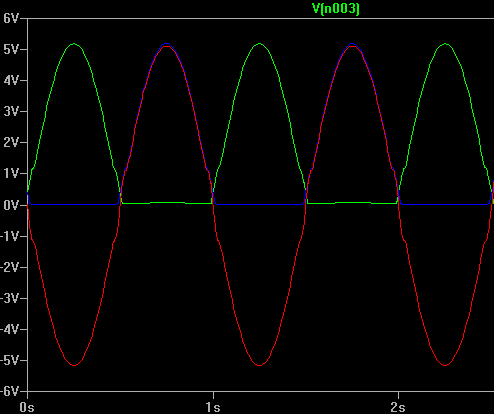
Task: Click the -6V label on vertical axis
Action: click(x=9, y=391)
